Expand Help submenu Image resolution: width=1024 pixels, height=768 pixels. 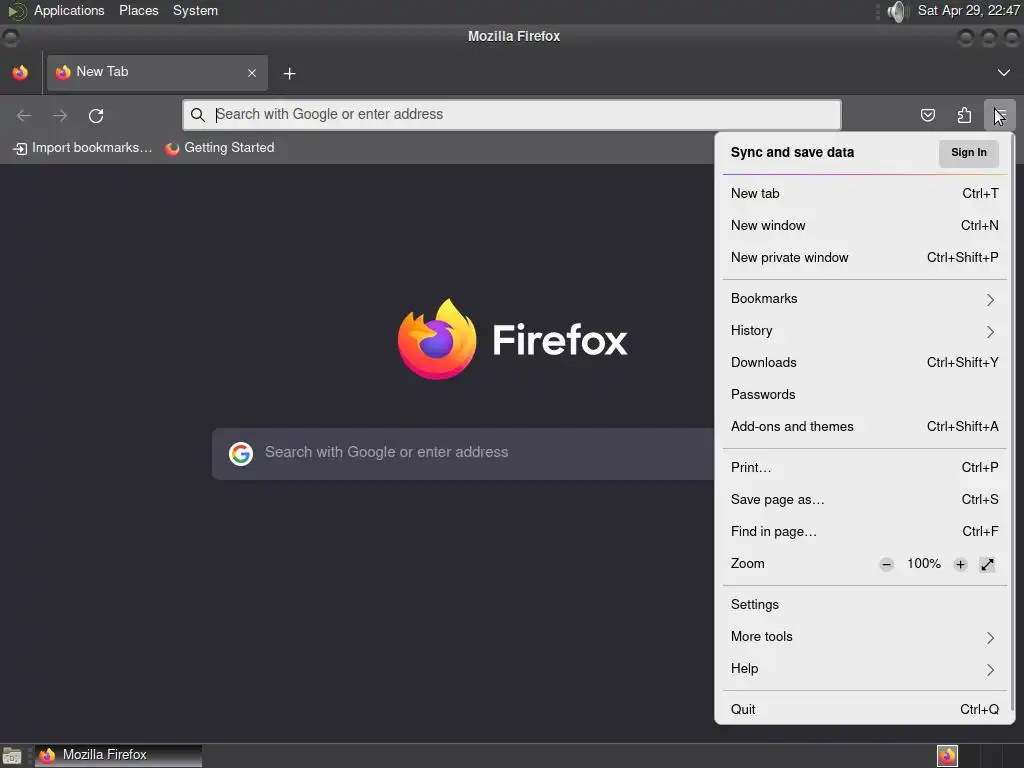(x=864, y=669)
